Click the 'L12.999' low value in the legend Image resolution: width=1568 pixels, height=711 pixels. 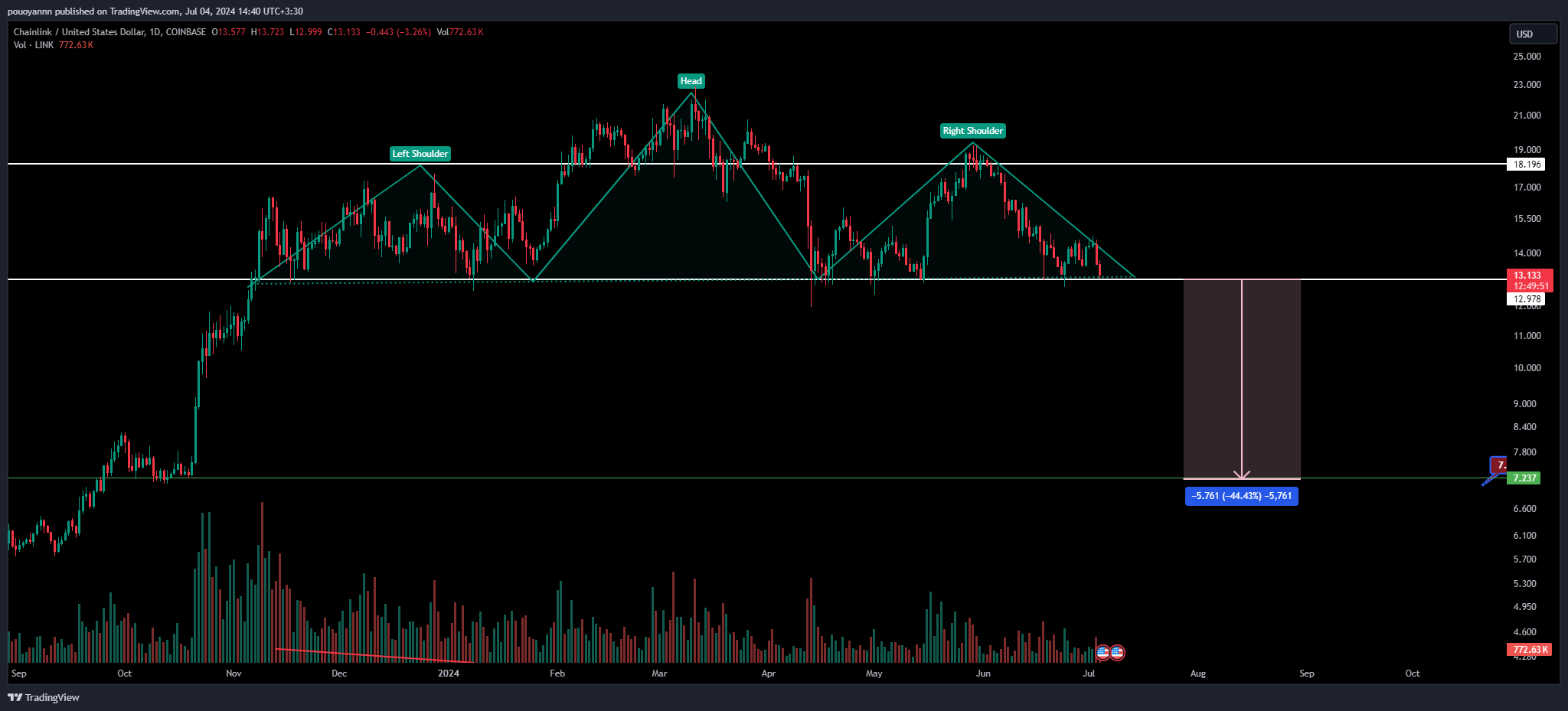[305, 32]
